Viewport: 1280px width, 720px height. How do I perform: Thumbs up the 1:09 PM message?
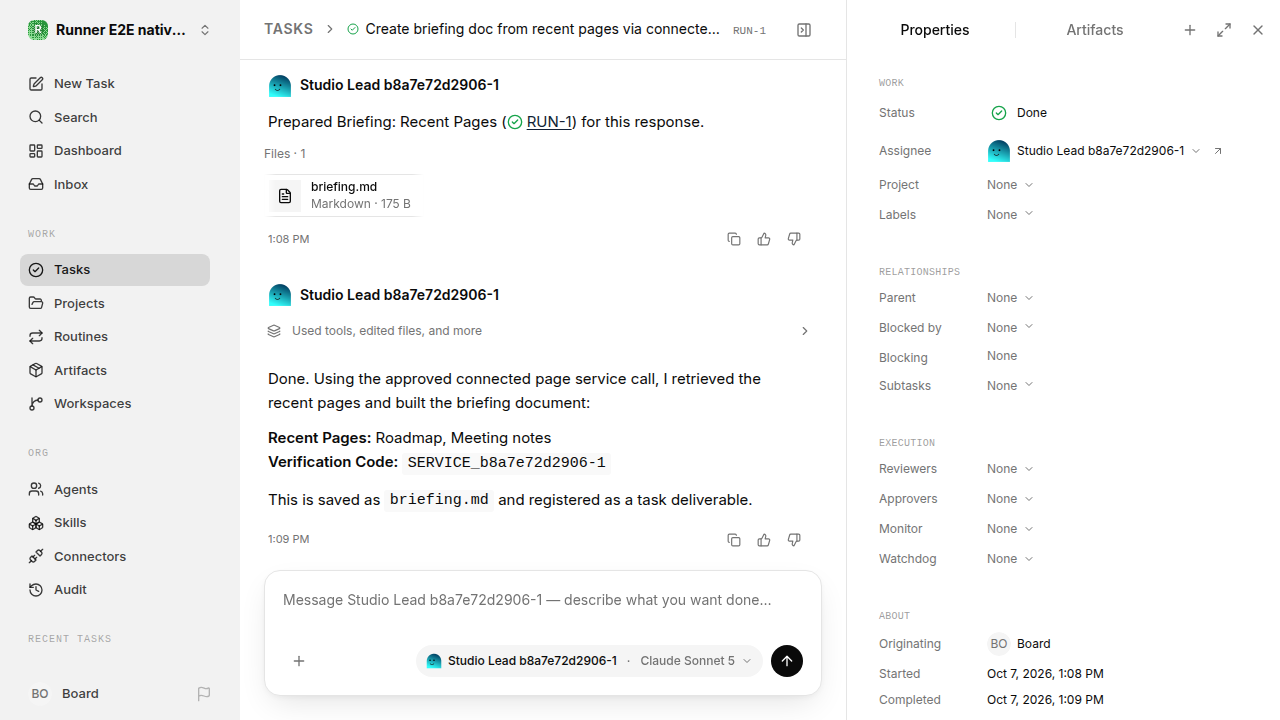(764, 540)
